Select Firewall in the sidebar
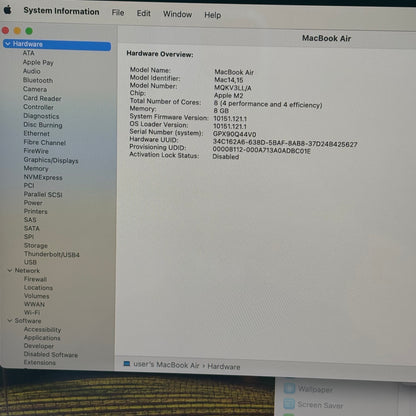Viewport: 416px width, 416px height. [35, 279]
